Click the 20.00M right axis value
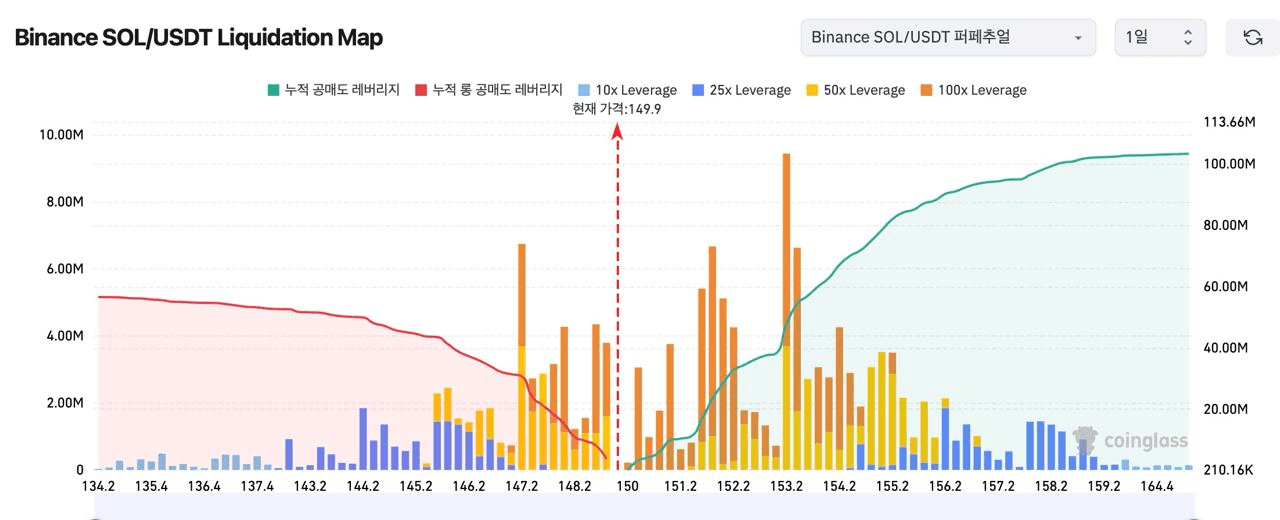Viewport: 1280px width, 520px height. (x=1226, y=409)
